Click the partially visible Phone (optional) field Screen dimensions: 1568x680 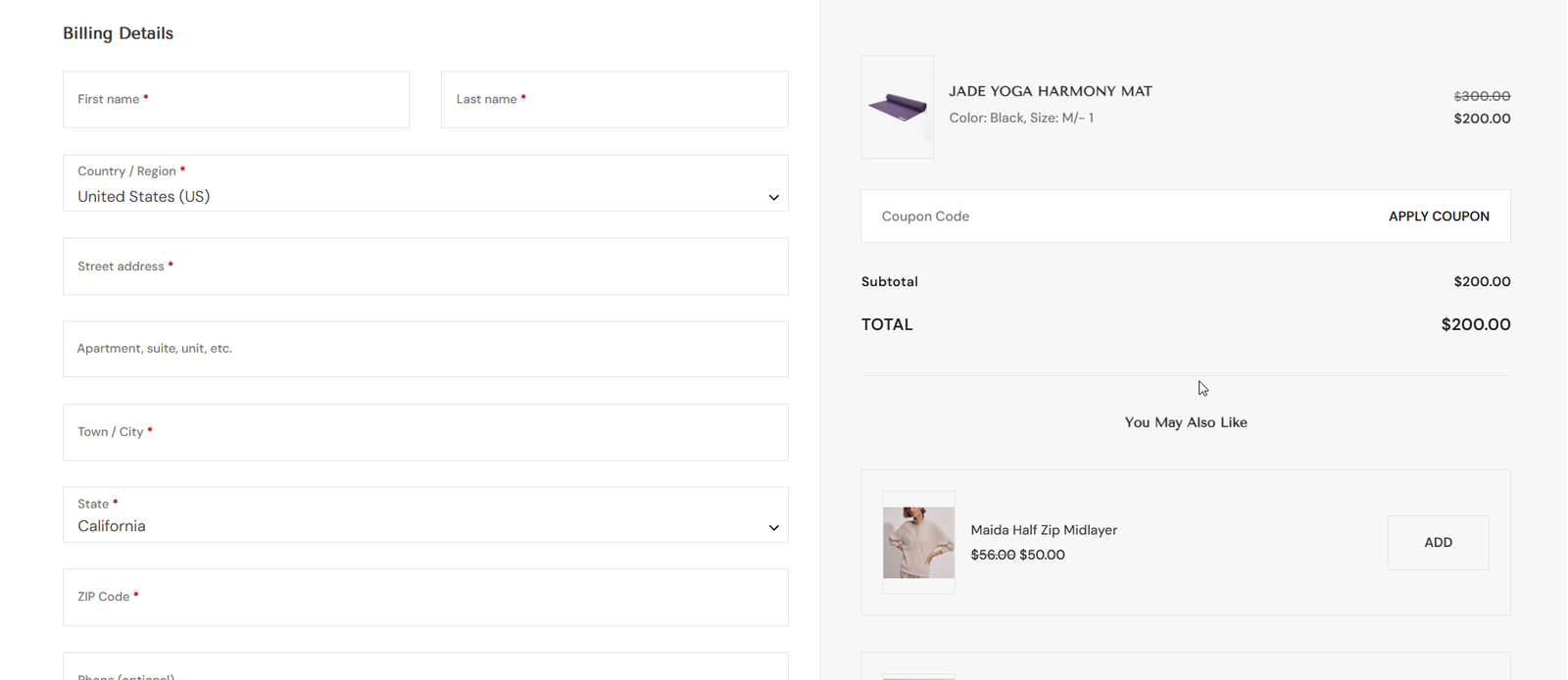(424, 668)
